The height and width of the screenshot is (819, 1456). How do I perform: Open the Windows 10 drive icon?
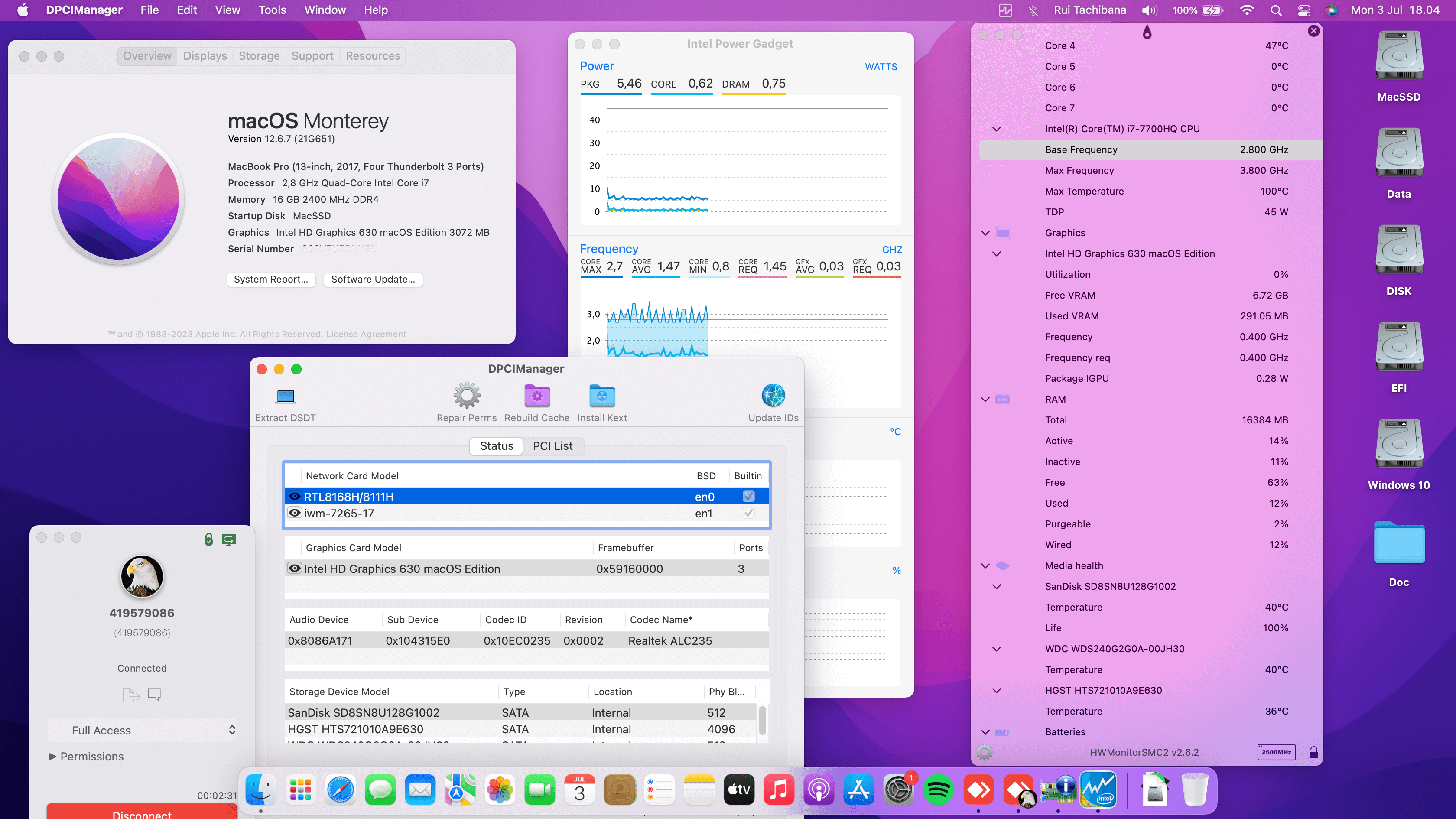[1399, 444]
